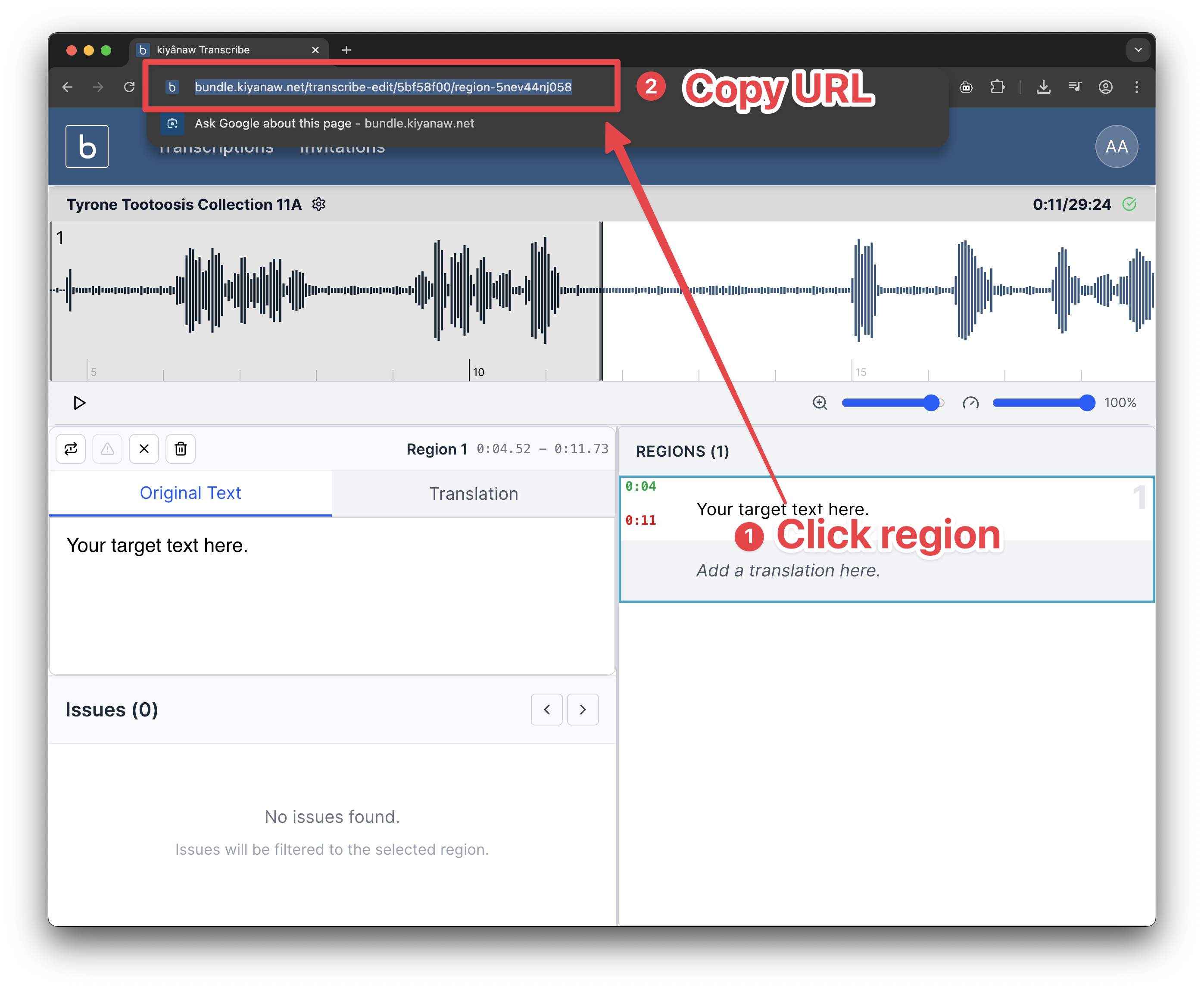Delete region using trash icon
The image size is (1204, 990).
[x=180, y=449]
